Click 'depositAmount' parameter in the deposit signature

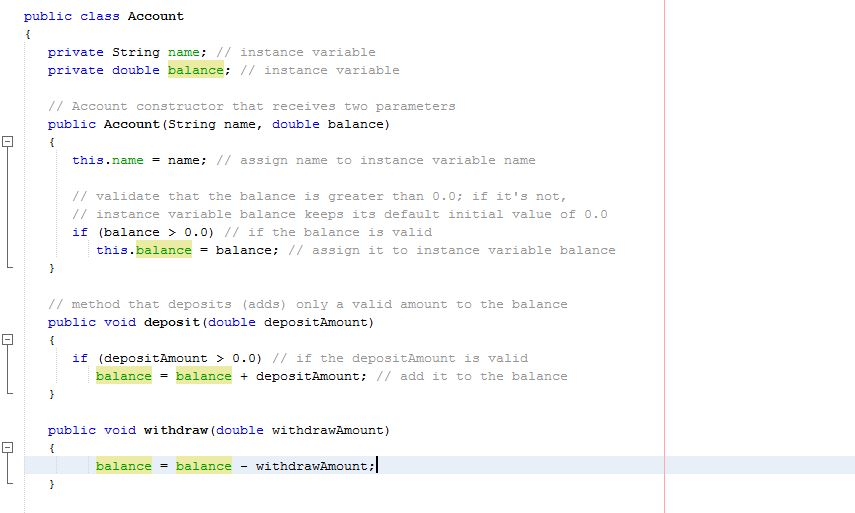tap(316, 322)
